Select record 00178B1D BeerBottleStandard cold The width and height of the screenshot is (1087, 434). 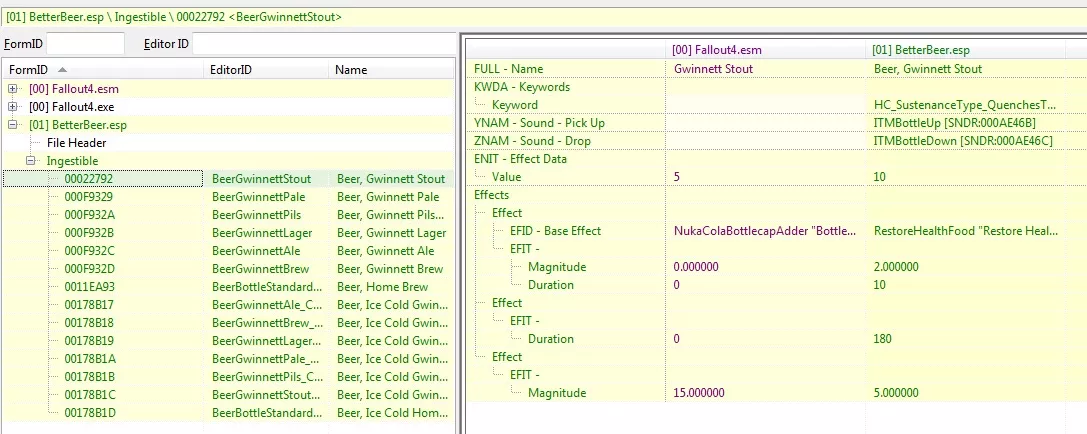click(229, 413)
